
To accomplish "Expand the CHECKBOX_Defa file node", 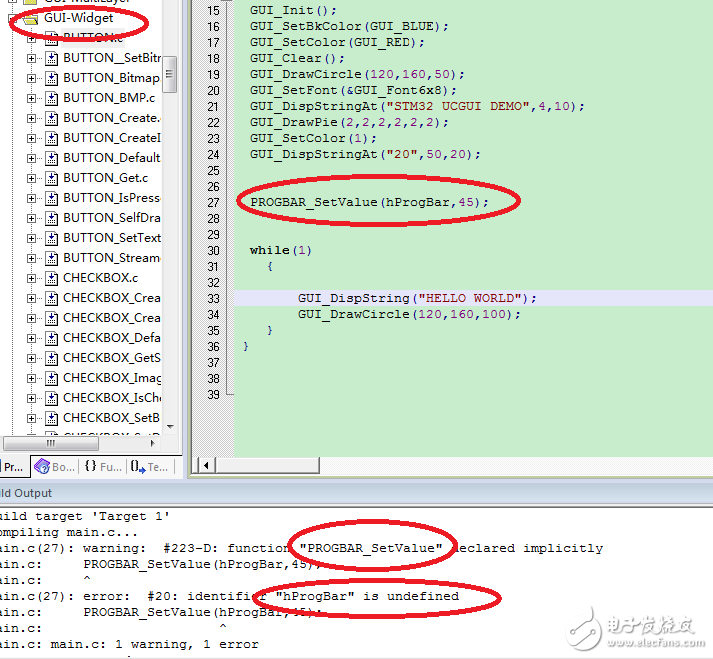I will tap(31, 338).
